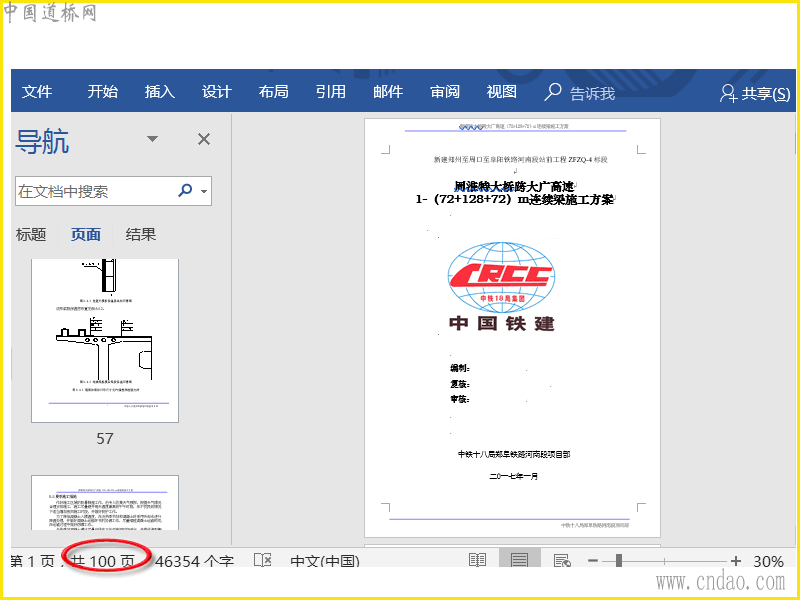
Task: Click the 共享 share button
Action: click(x=755, y=93)
